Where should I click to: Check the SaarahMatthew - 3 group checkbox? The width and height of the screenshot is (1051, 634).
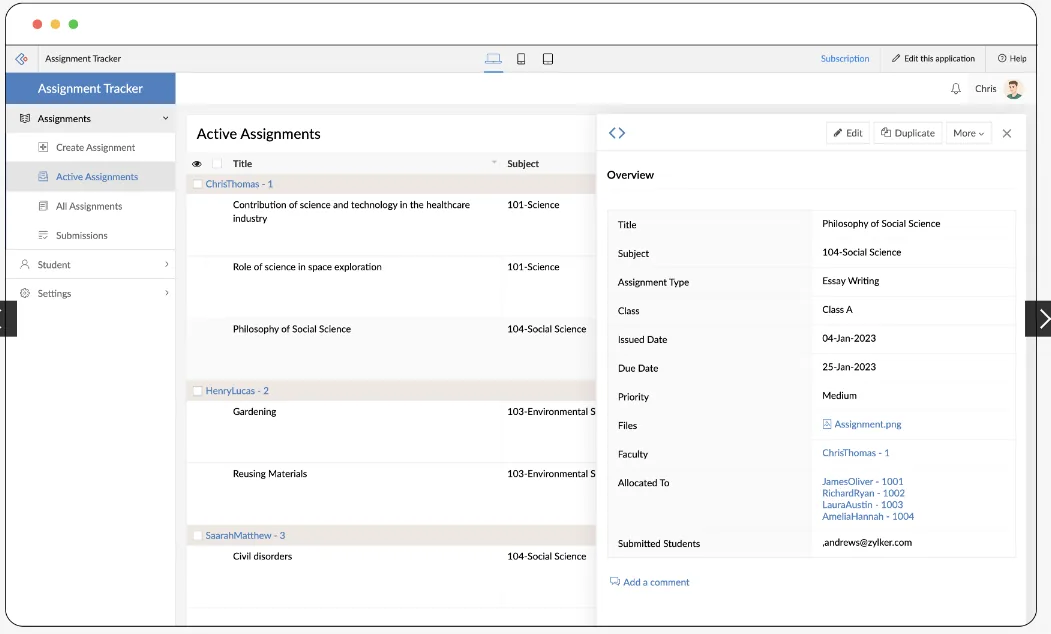click(x=198, y=535)
